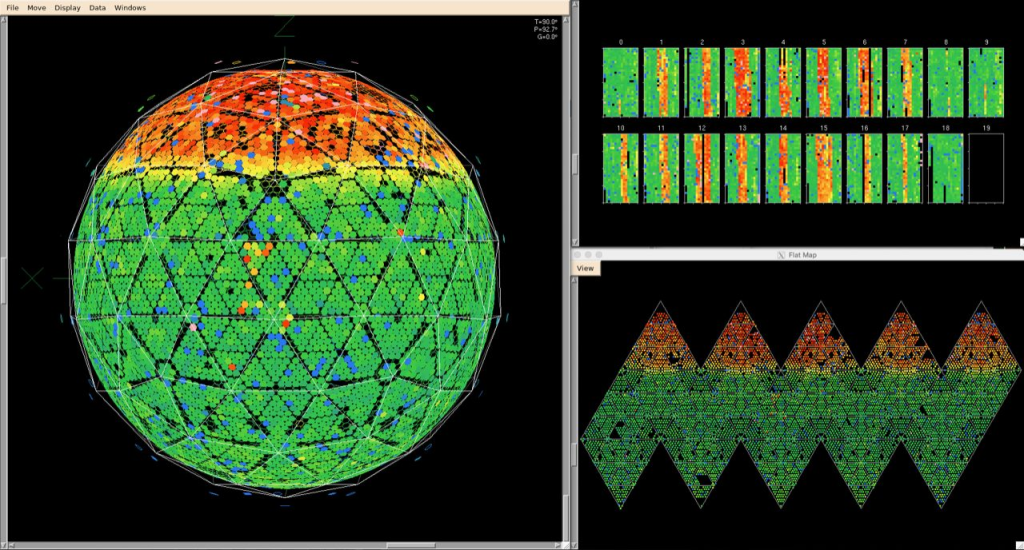Click the green Z axis marker
The image size is (1024, 550).
285,25
